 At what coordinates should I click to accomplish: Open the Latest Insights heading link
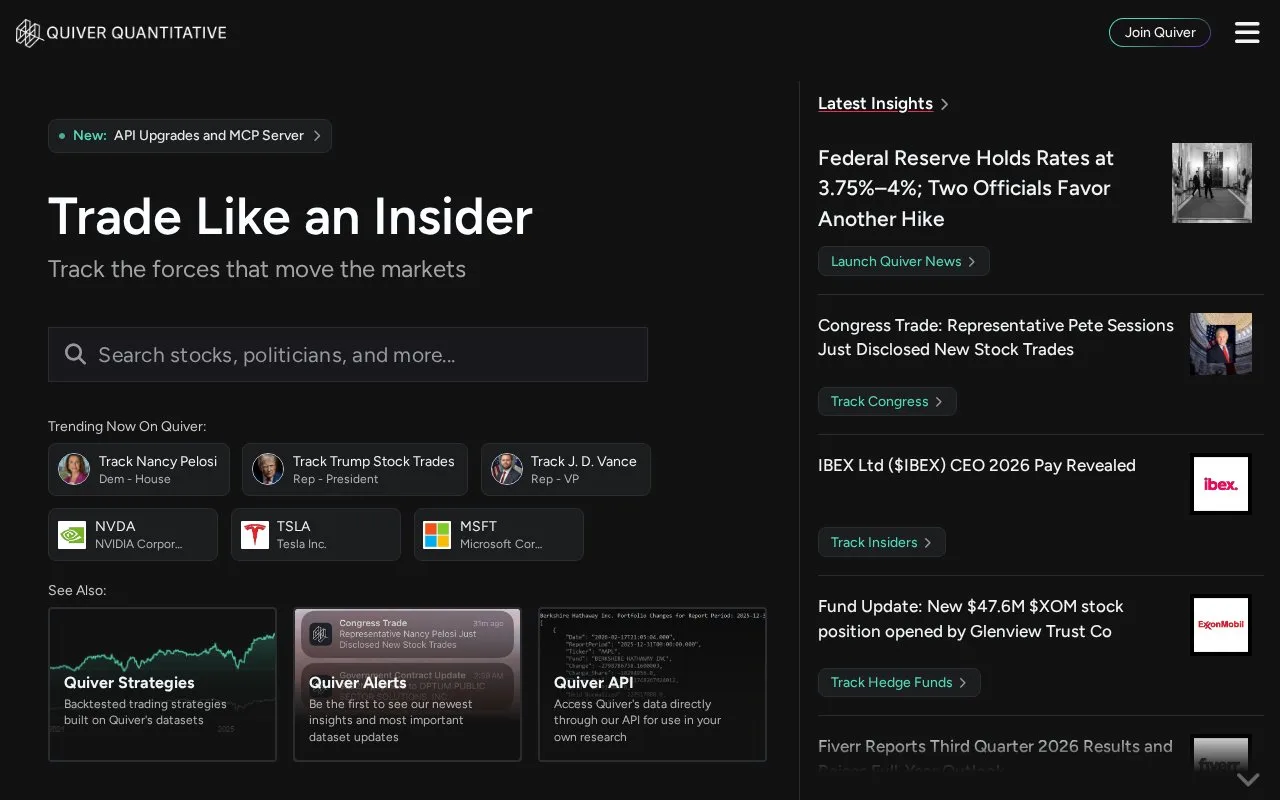(x=875, y=104)
